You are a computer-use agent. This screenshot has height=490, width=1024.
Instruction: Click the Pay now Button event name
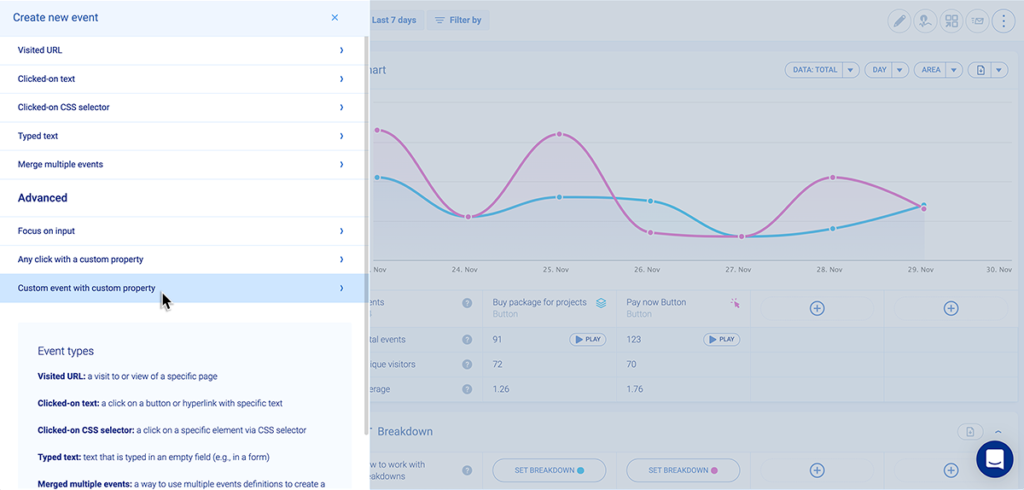(654, 302)
